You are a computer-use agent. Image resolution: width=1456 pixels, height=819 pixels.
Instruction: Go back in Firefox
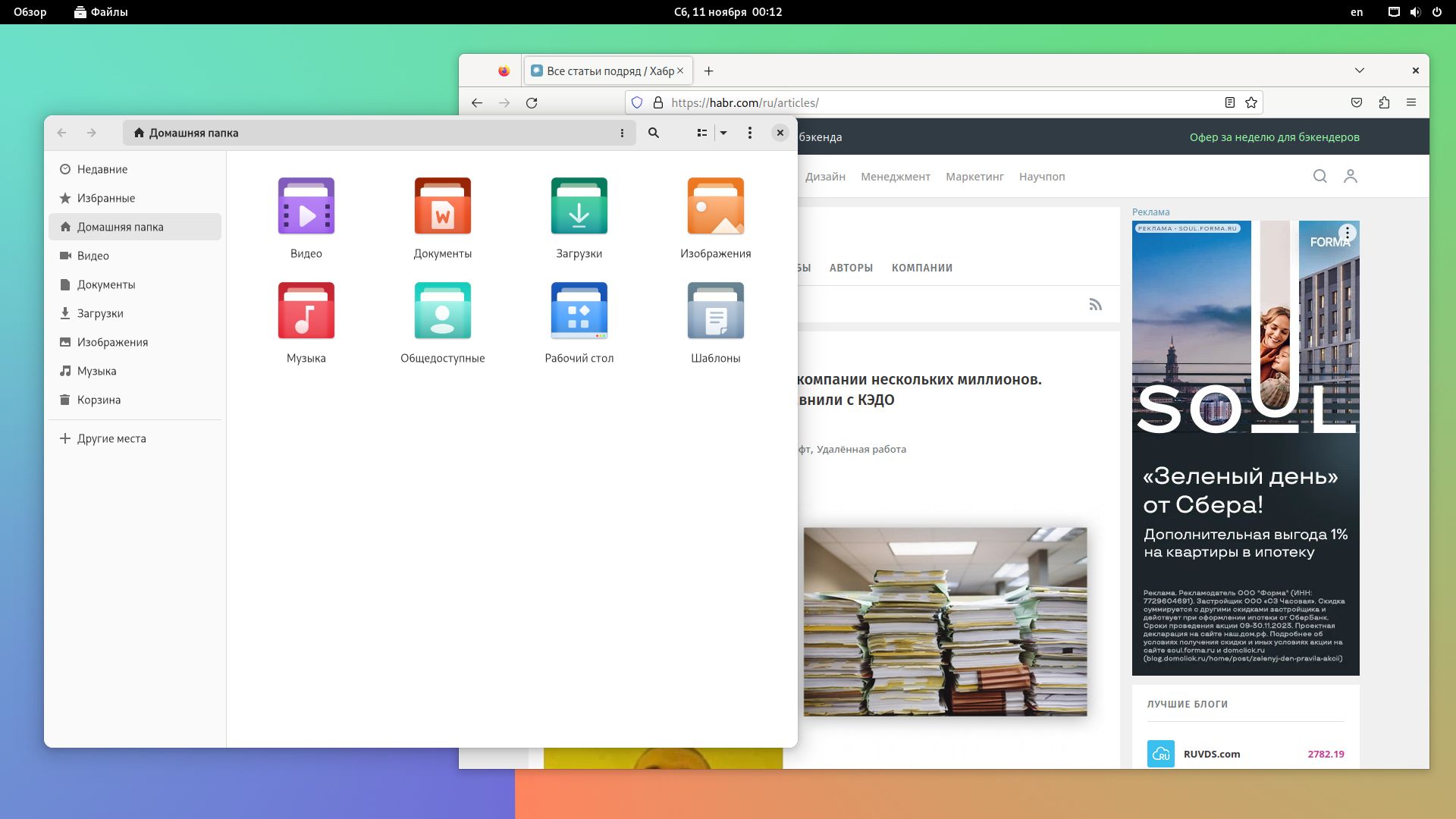tap(477, 102)
